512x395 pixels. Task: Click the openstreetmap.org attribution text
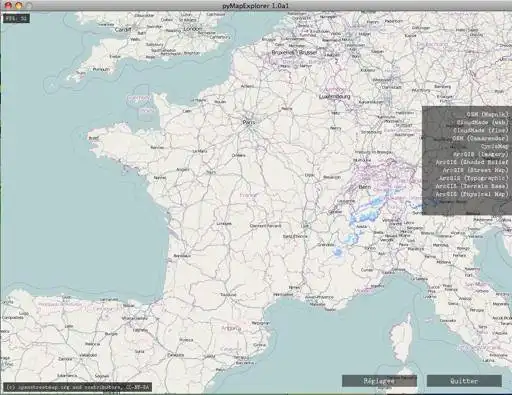tap(78, 387)
